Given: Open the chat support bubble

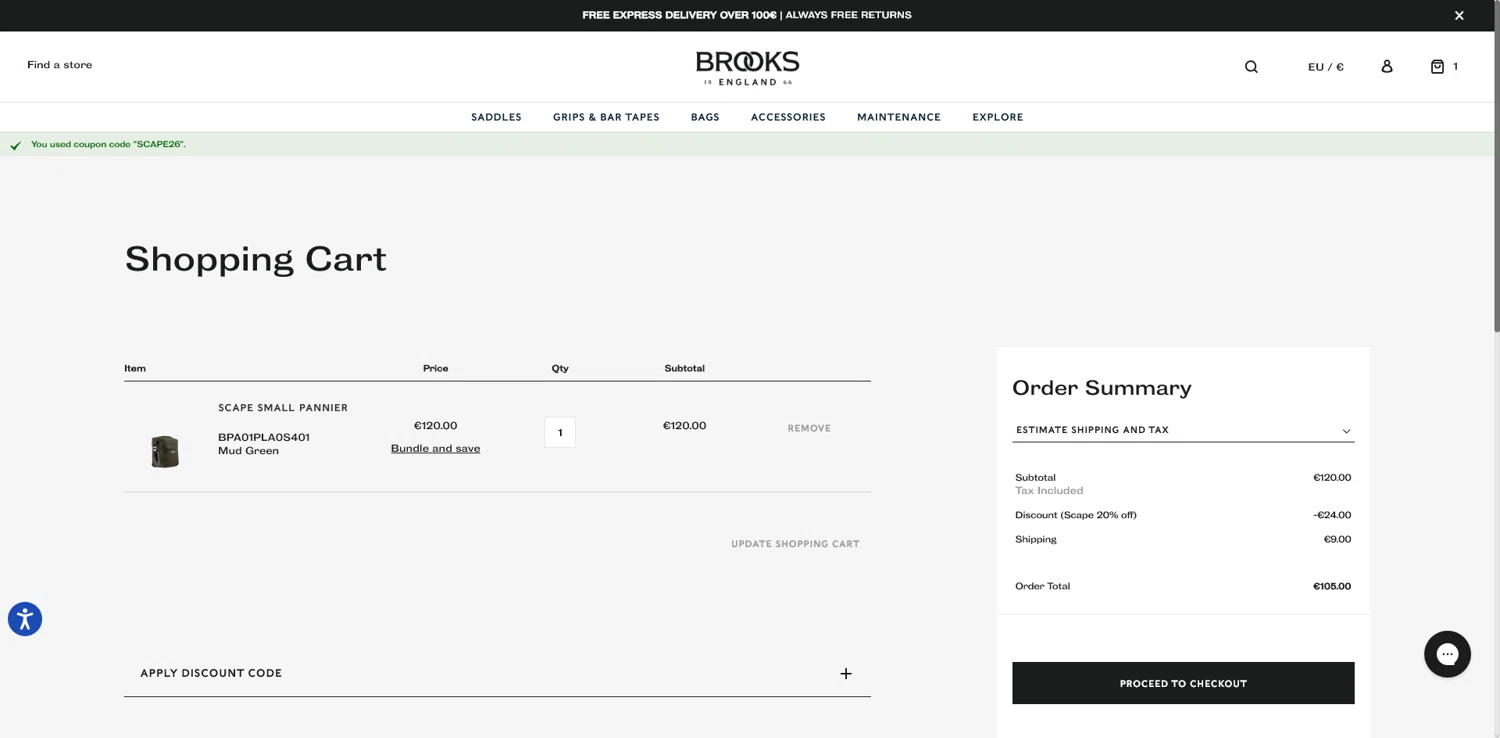Looking at the screenshot, I should pyautogui.click(x=1447, y=654).
